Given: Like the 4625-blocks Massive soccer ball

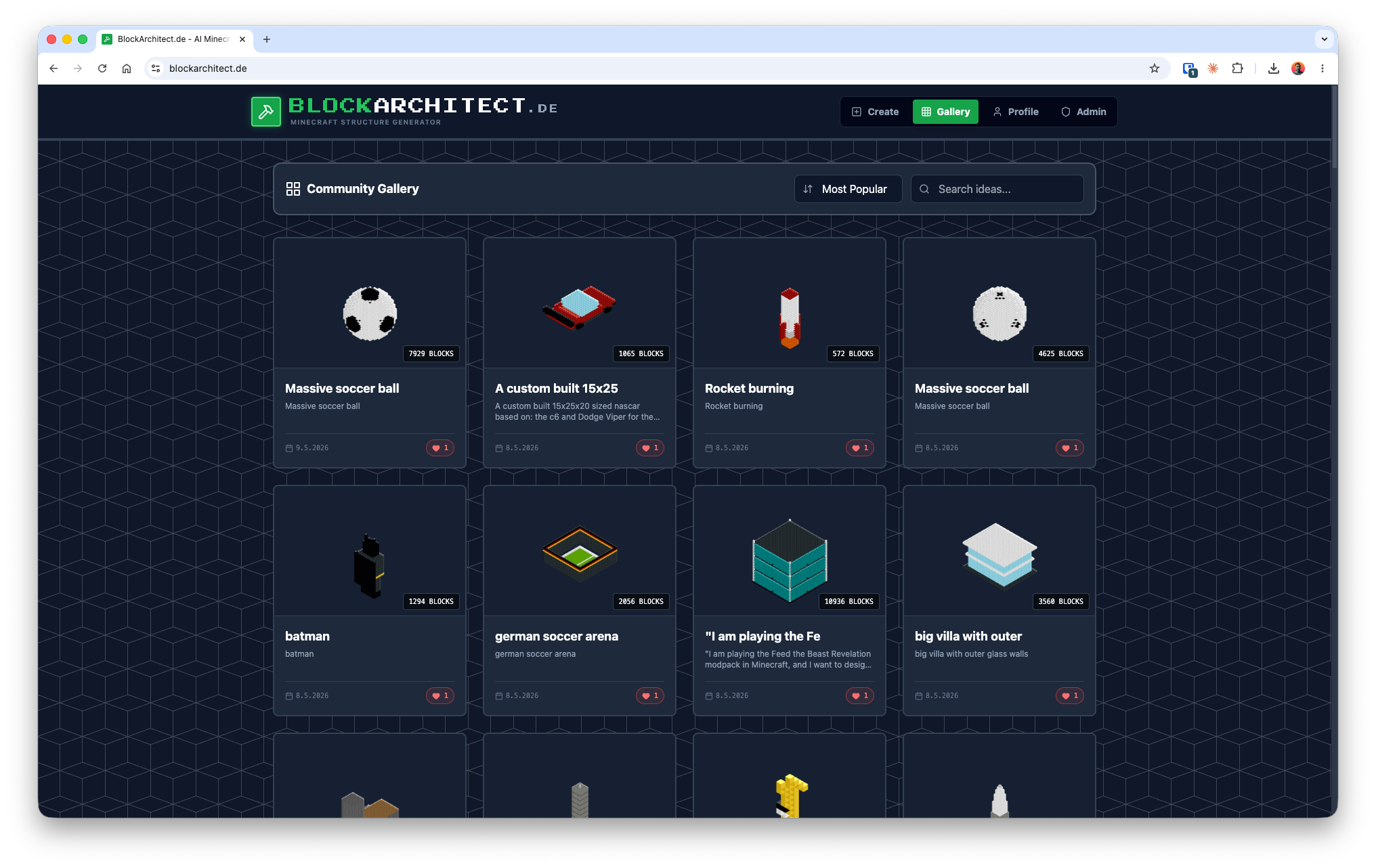Looking at the screenshot, I should point(1070,448).
